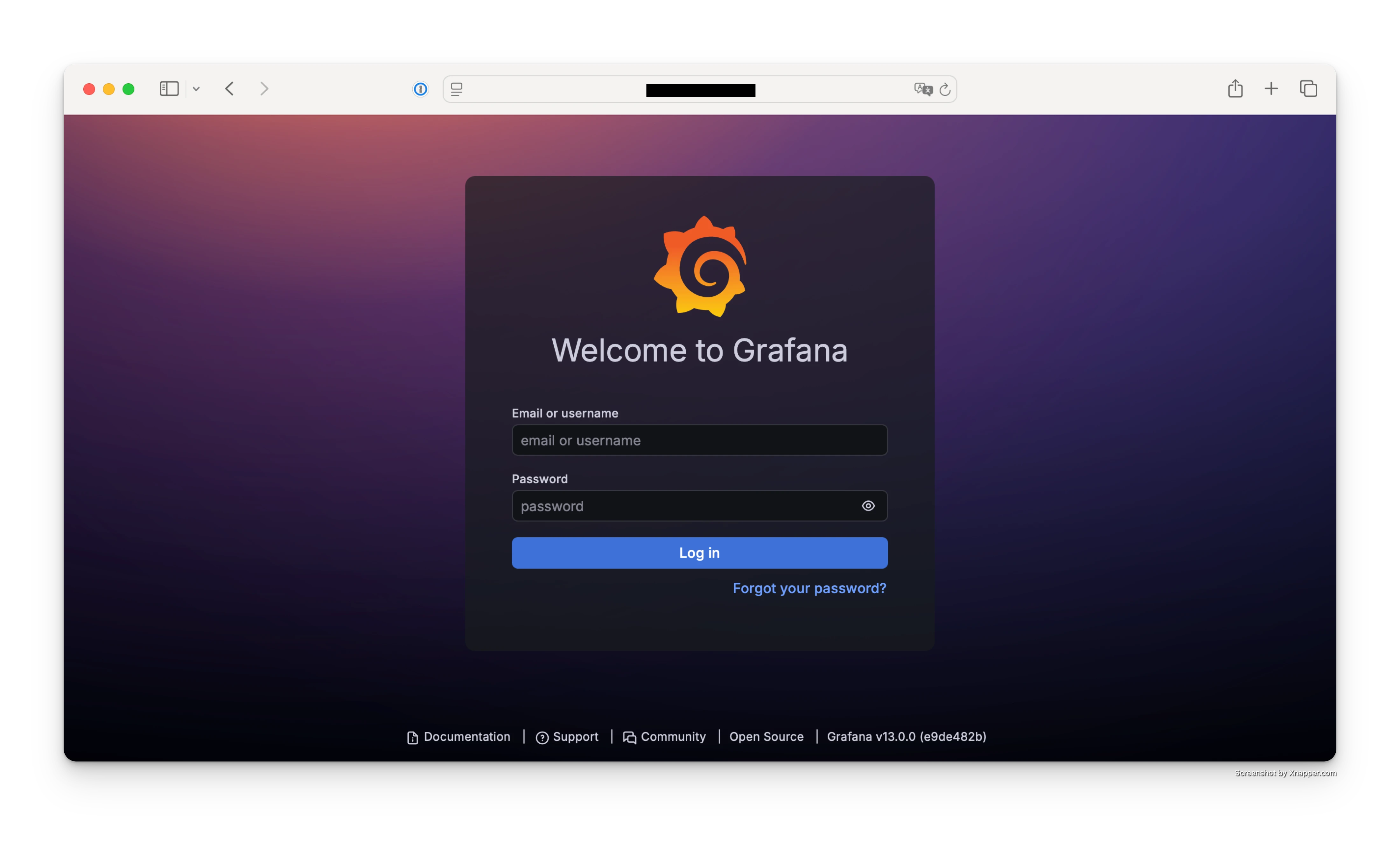Click the Grafana v13.0.0 version link
Viewport: 1400px width, 841px height.
coord(906,737)
